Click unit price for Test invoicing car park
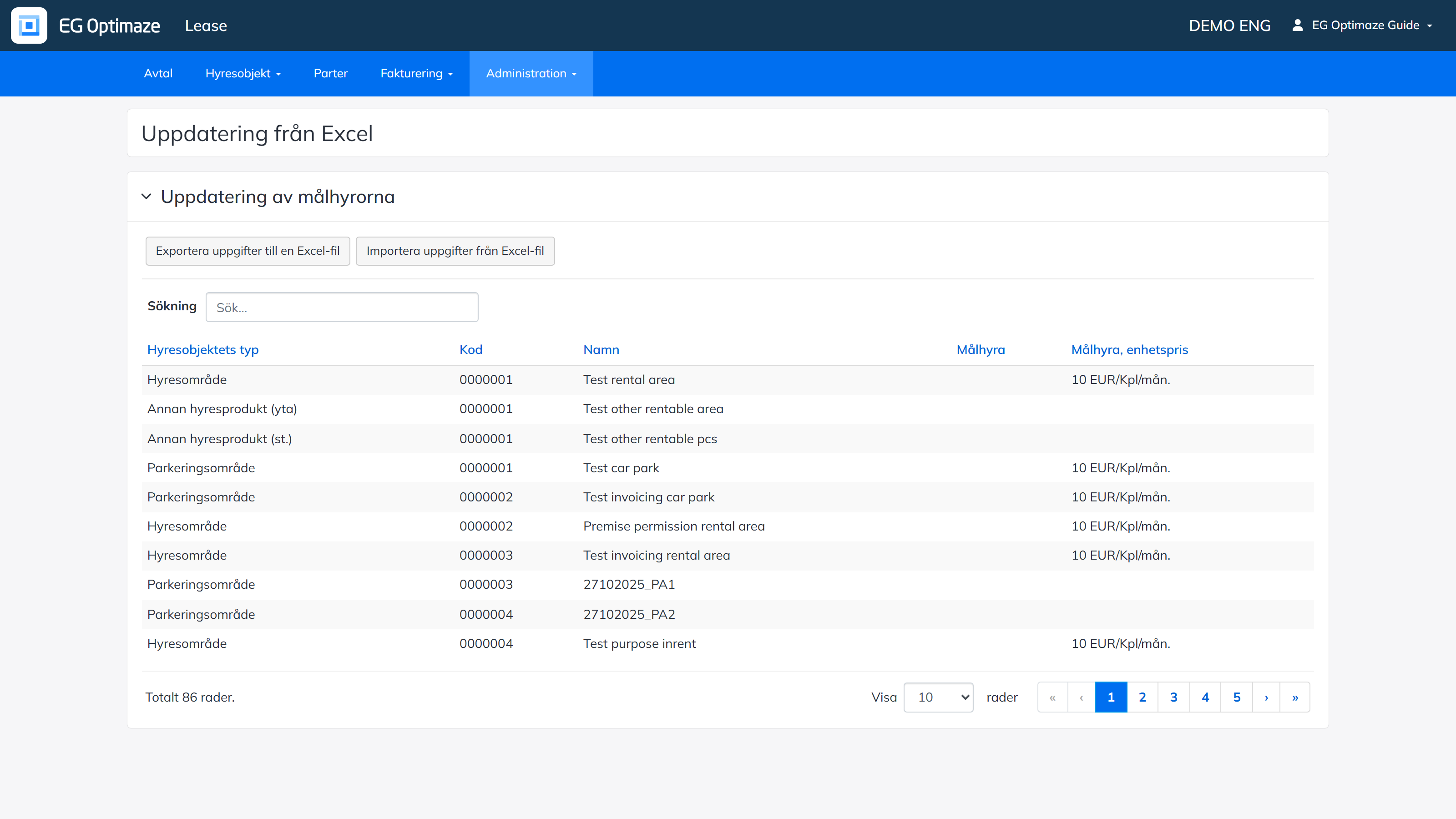Image resolution: width=1456 pixels, height=819 pixels. (1121, 497)
